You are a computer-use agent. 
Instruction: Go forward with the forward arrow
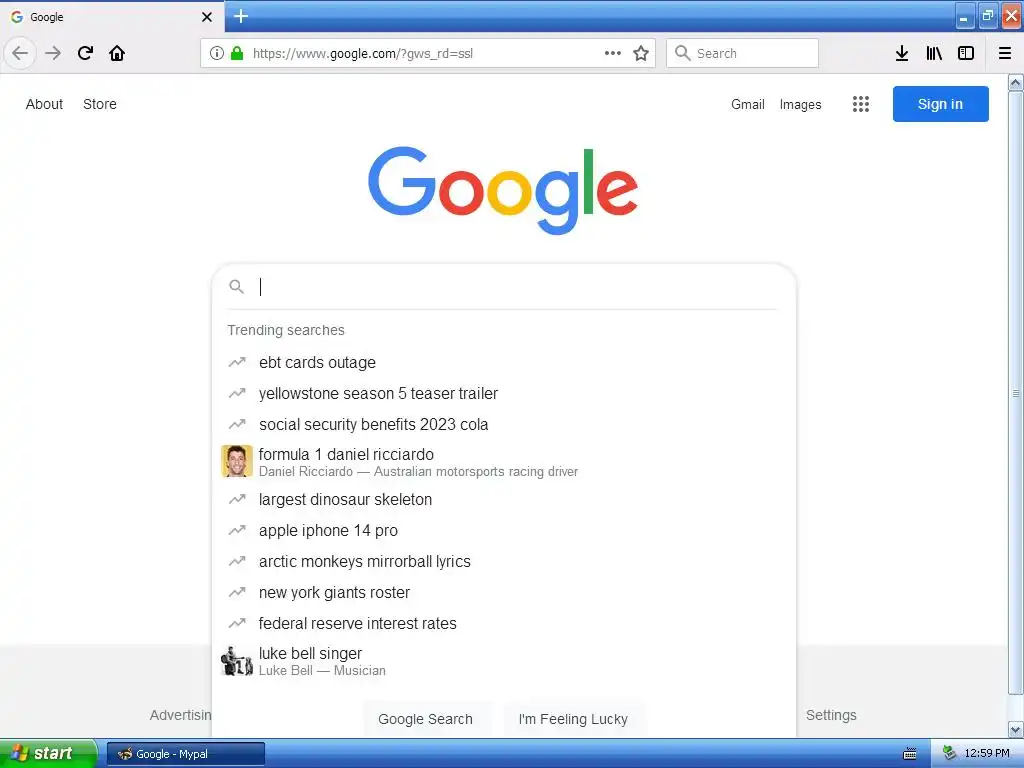click(x=53, y=53)
